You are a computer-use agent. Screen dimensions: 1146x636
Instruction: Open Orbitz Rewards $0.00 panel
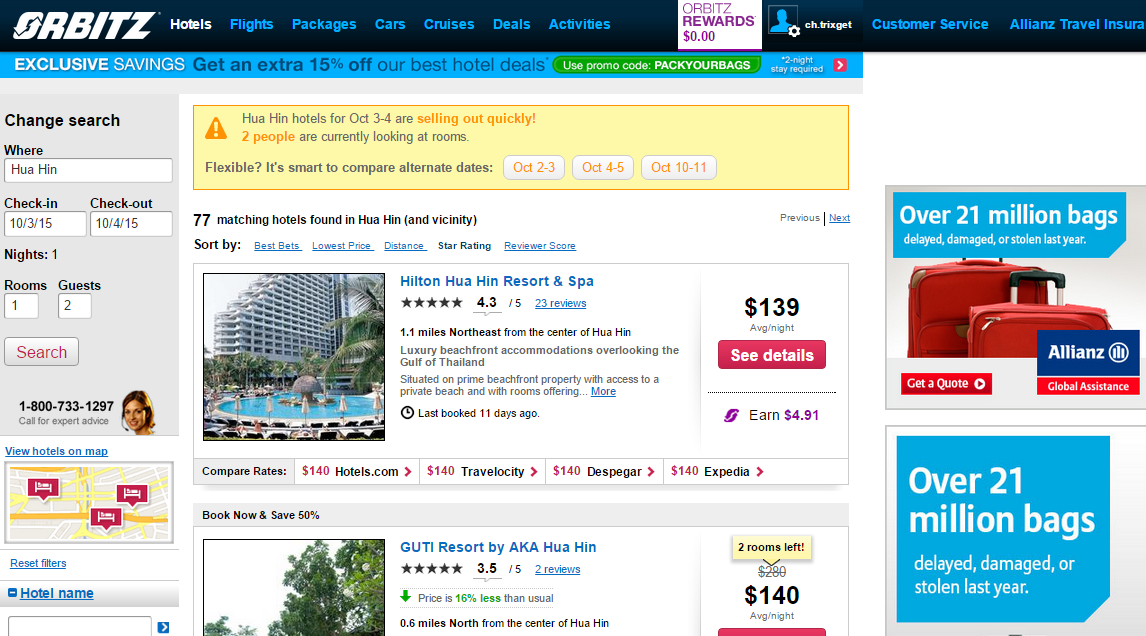coord(719,23)
